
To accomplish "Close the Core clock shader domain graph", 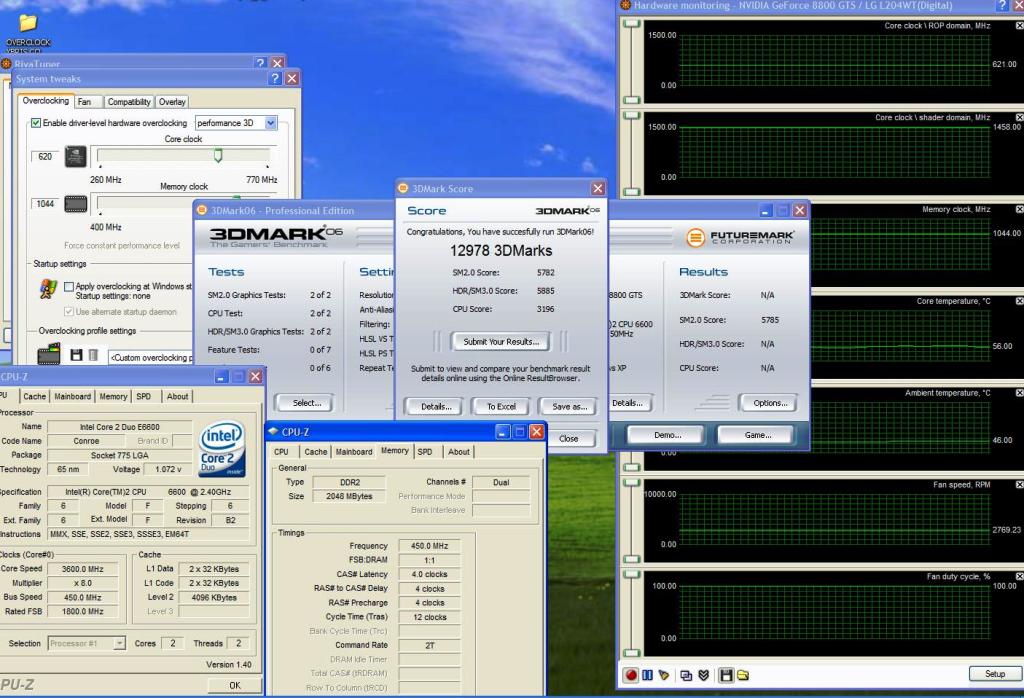I will (x=1019, y=117).
